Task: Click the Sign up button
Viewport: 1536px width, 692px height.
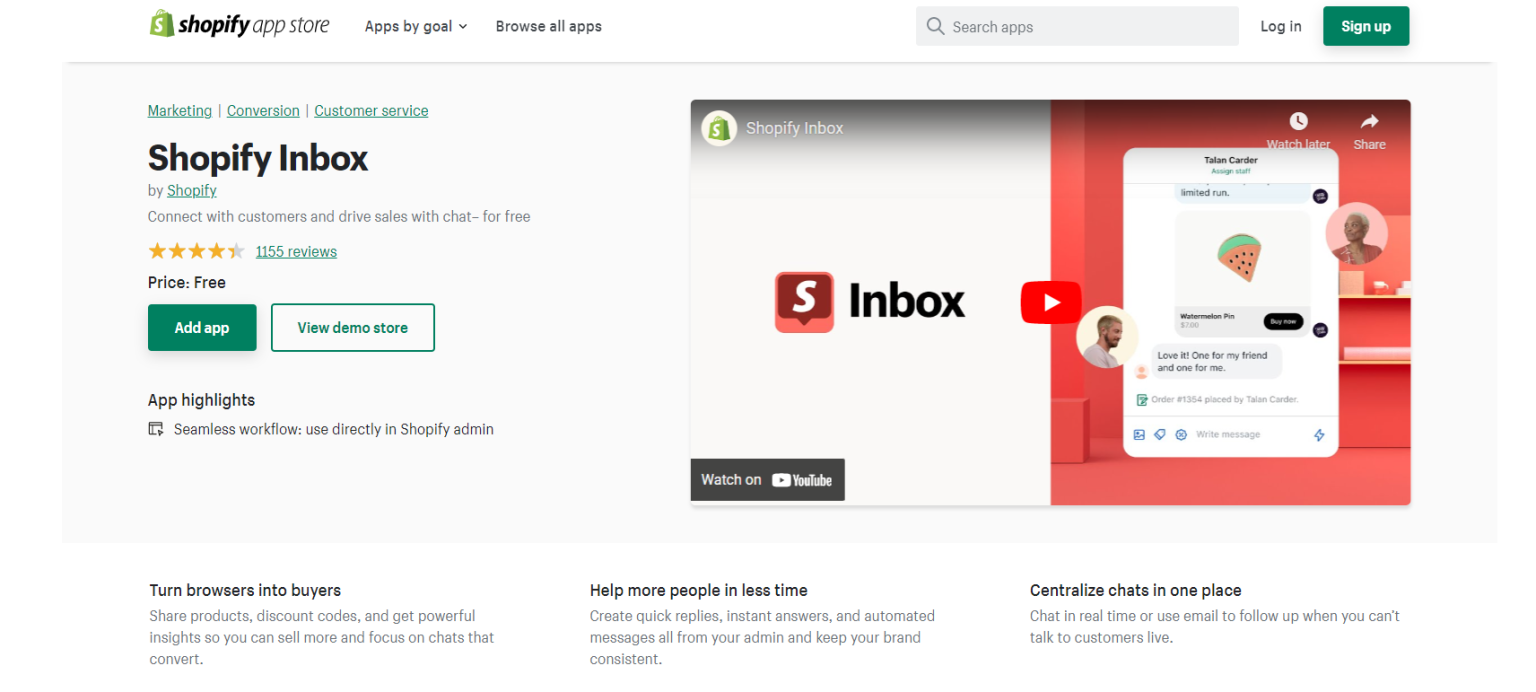Action: (x=1366, y=26)
